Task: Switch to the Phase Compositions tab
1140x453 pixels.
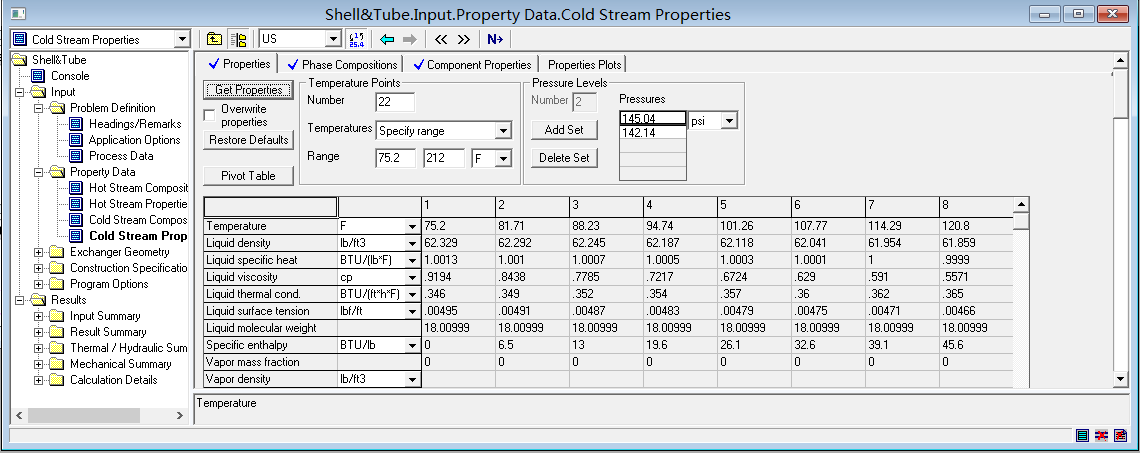Action: [342, 65]
